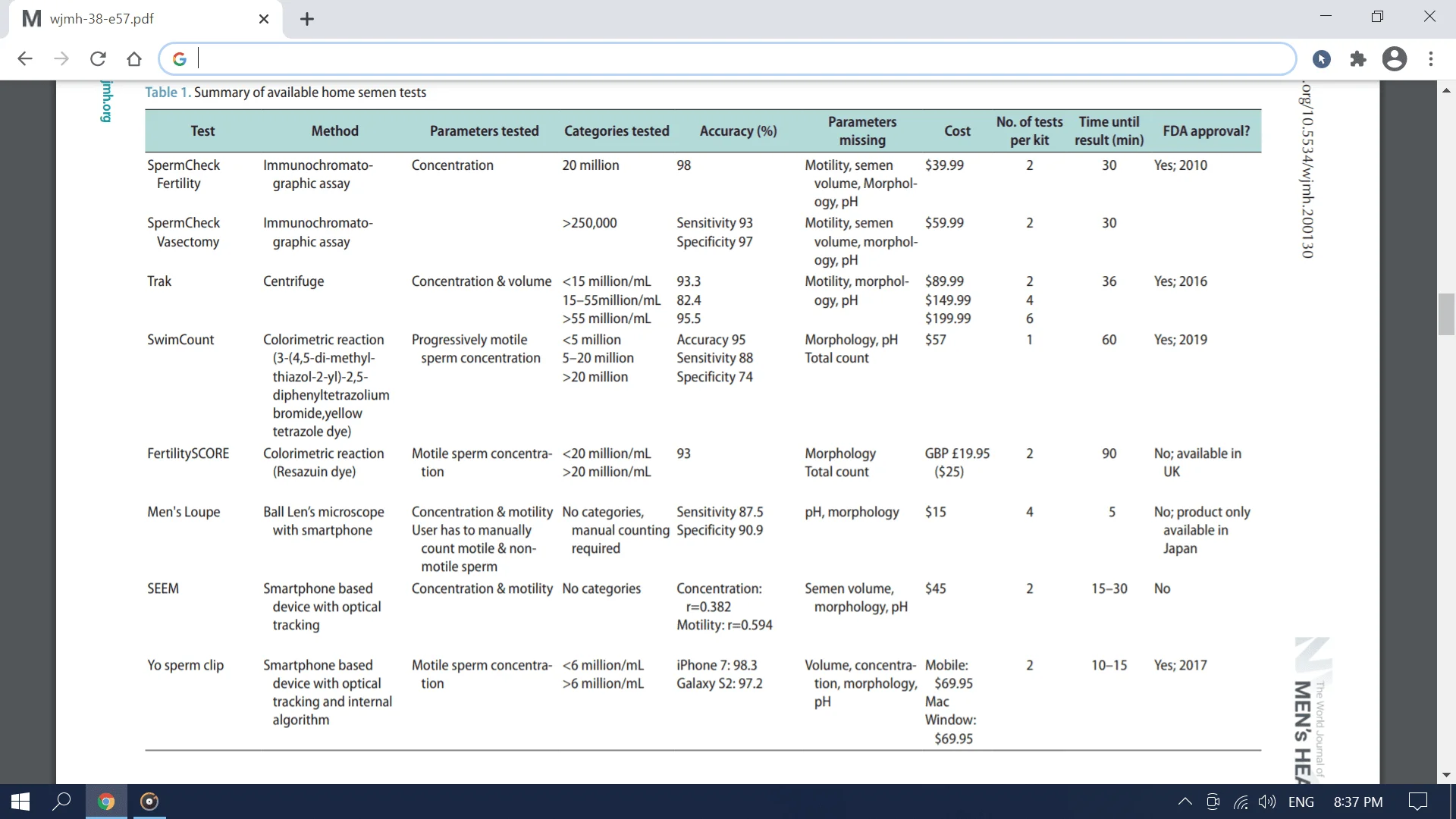Click the 'Motility: r=0.594' accuracy value

click(724, 625)
